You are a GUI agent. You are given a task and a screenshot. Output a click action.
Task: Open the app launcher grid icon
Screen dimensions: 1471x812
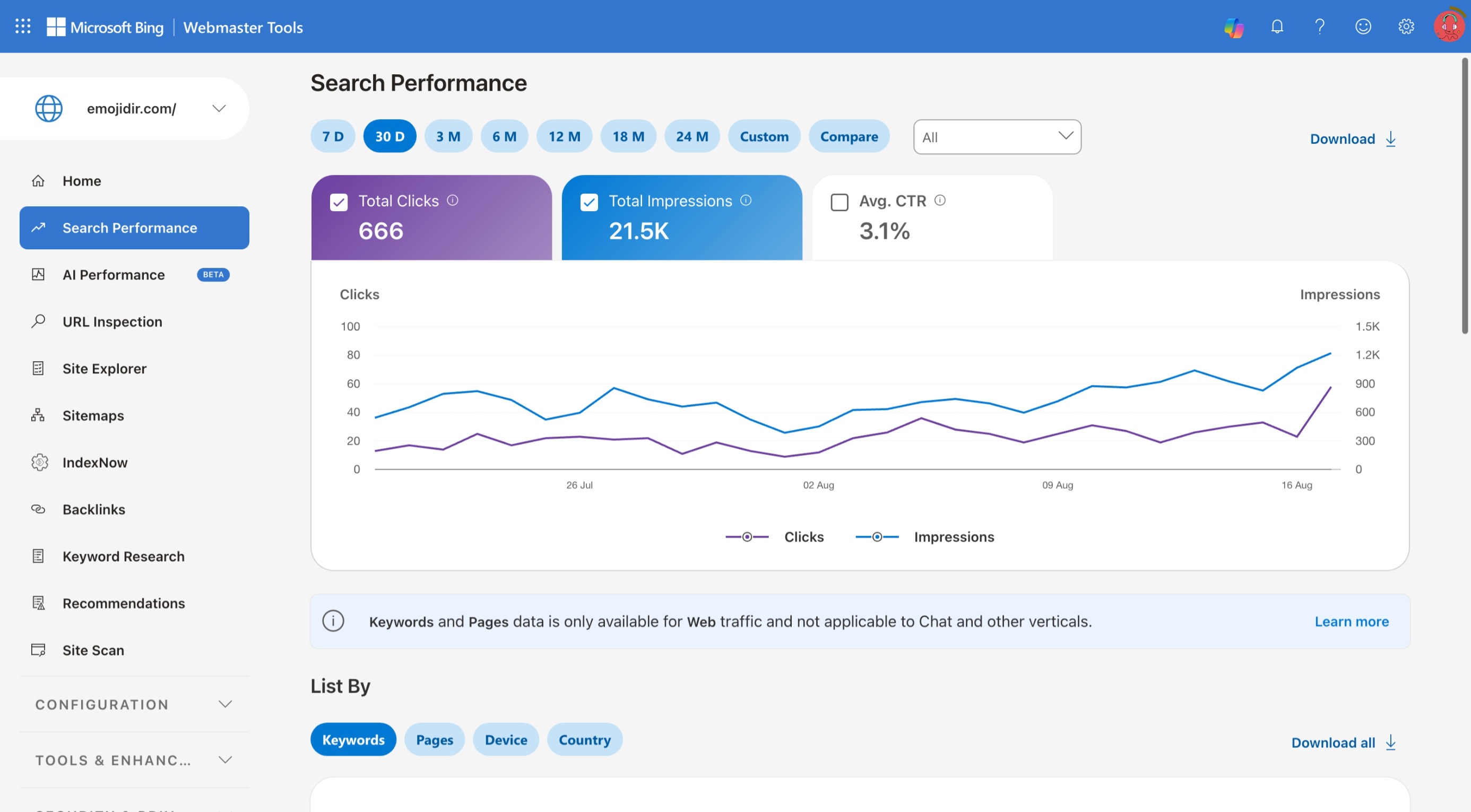pyautogui.click(x=23, y=26)
